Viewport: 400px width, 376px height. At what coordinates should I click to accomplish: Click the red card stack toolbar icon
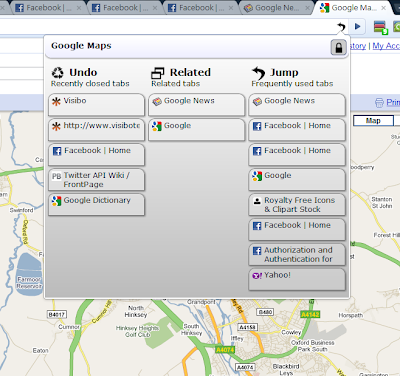[x=380, y=27]
